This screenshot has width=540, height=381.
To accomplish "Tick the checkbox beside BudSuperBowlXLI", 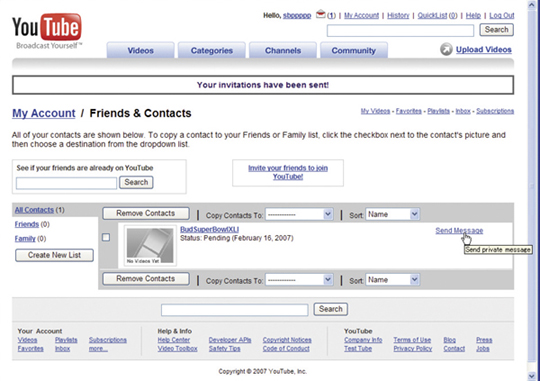I will 106,237.
